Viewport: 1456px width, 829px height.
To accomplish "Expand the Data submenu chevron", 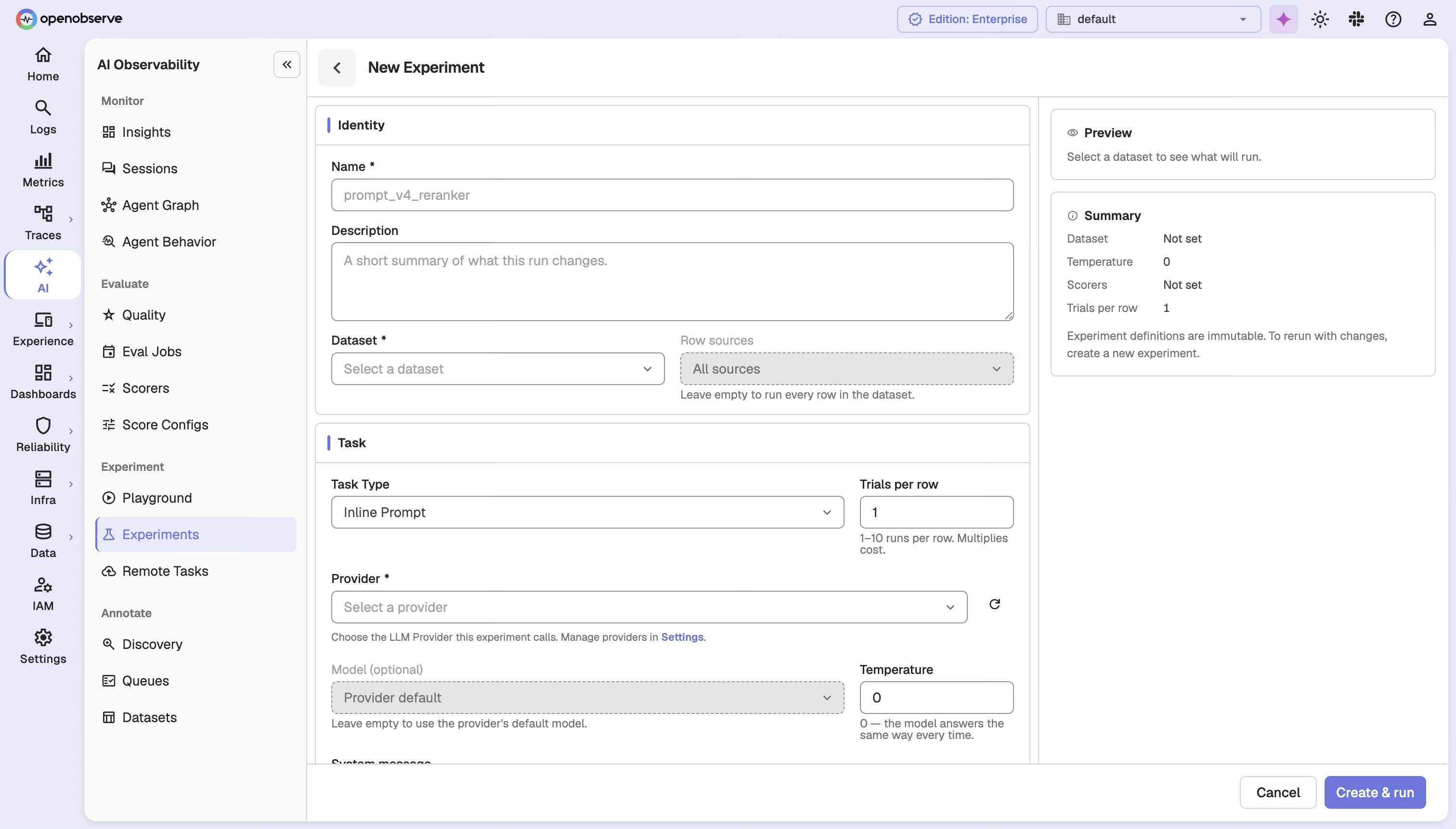I will coord(71,537).
